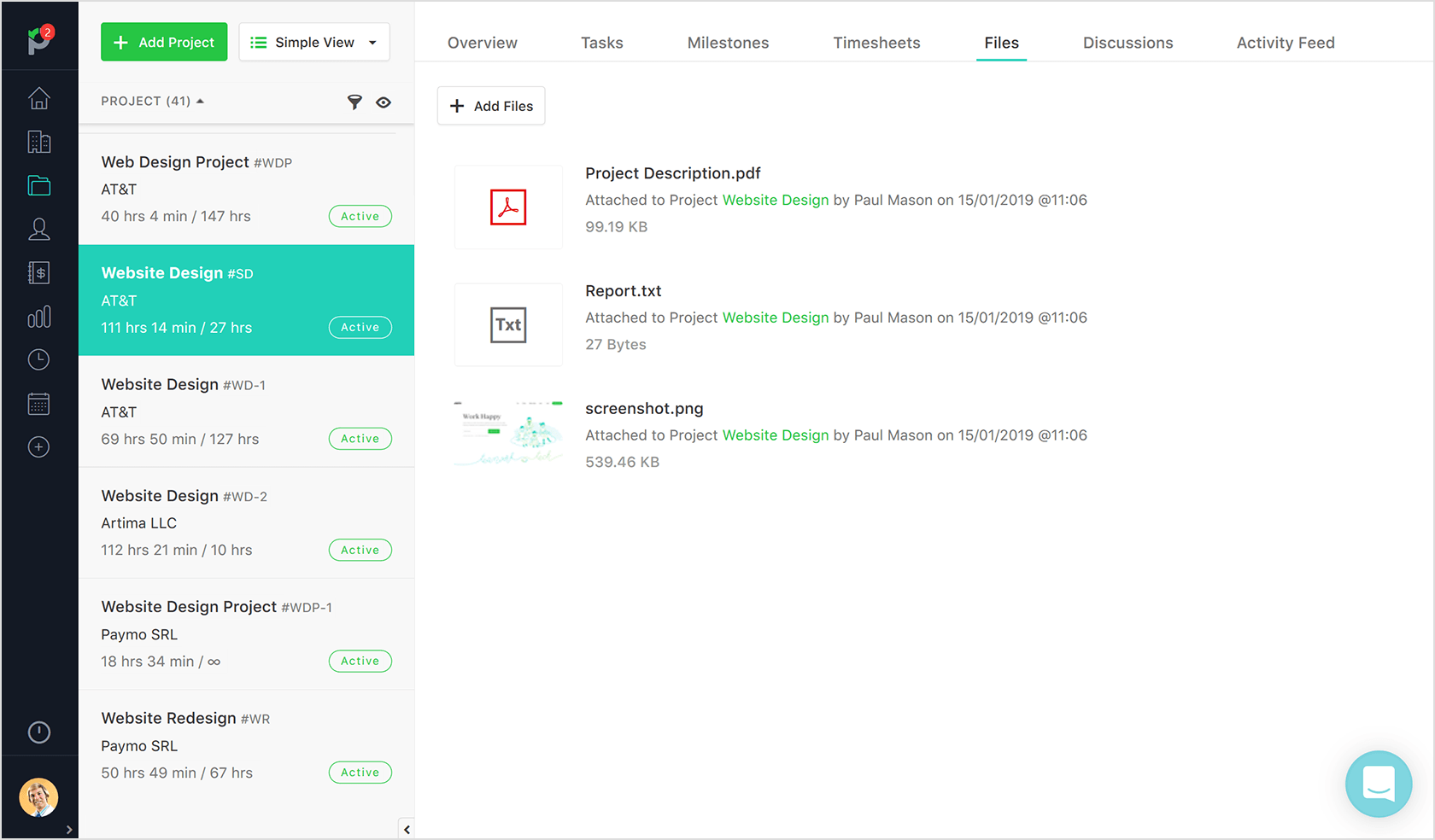The height and width of the screenshot is (840, 1435).
Task: Open the Users section in the sidebar
Action: point(38,229)
